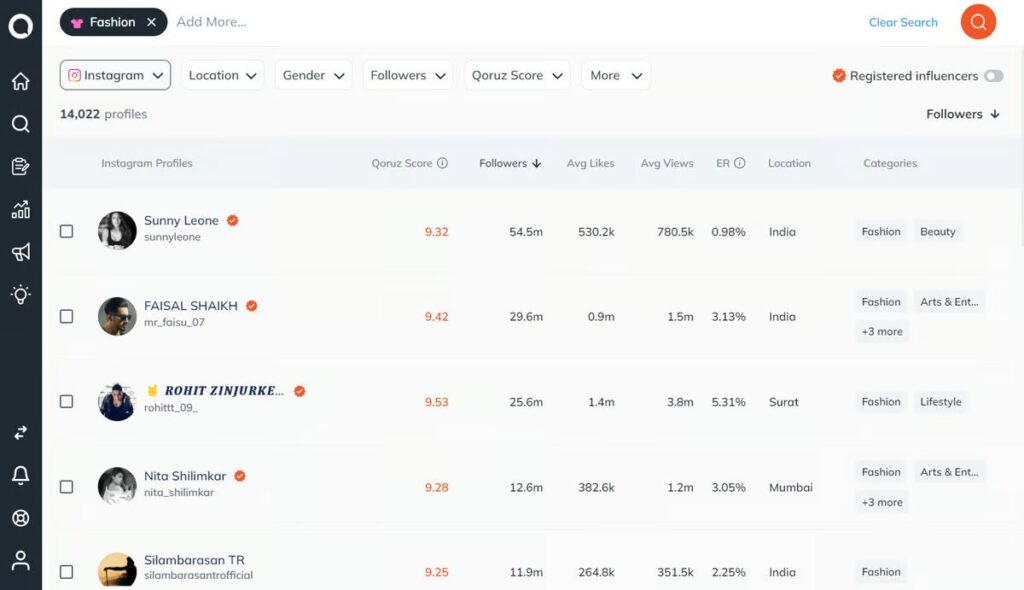Click the Clear Search link
The image size is (1024, 590).
pyautogui.click(x=903, y=22)
